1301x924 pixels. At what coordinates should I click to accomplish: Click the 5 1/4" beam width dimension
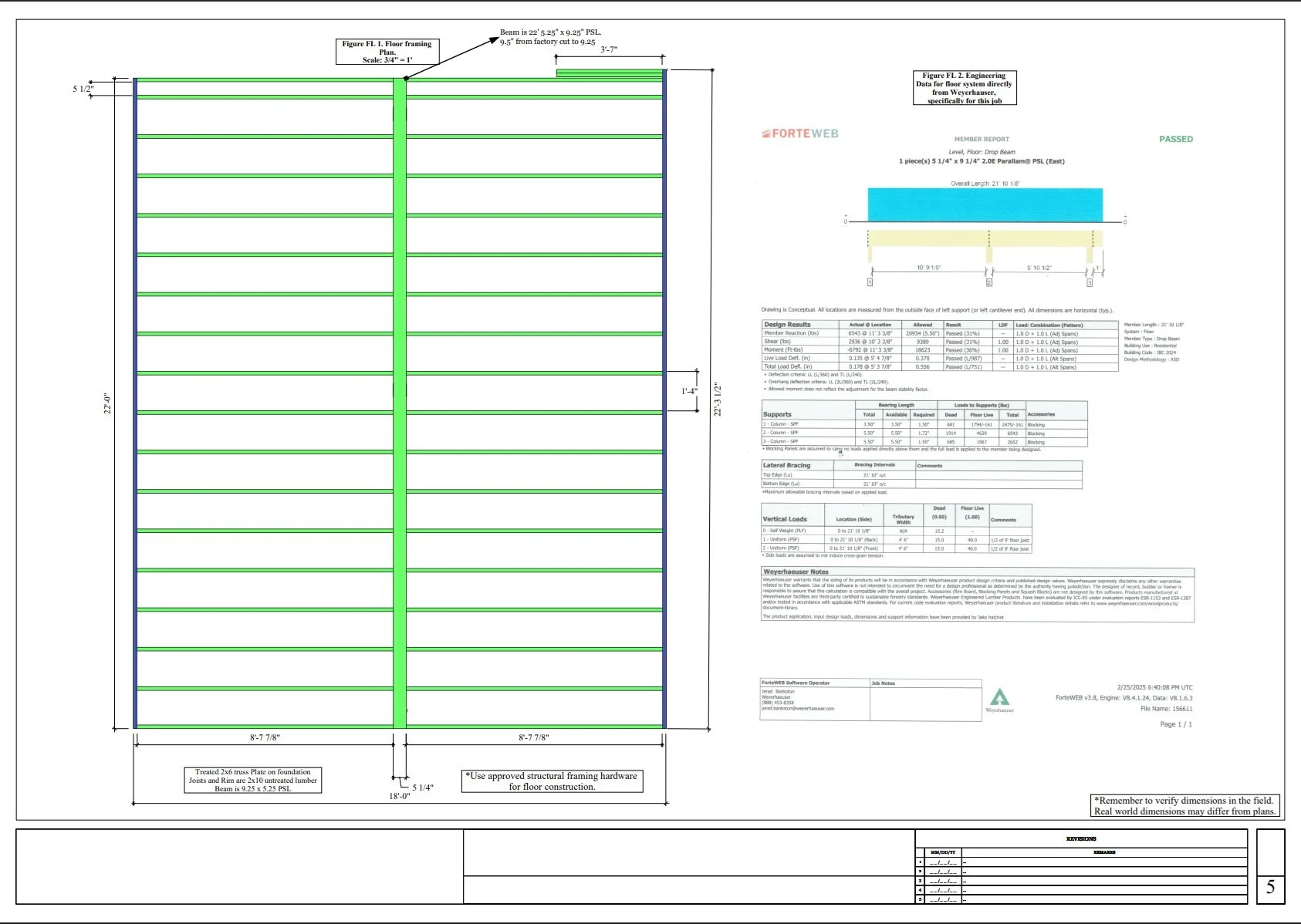(423, 787)
